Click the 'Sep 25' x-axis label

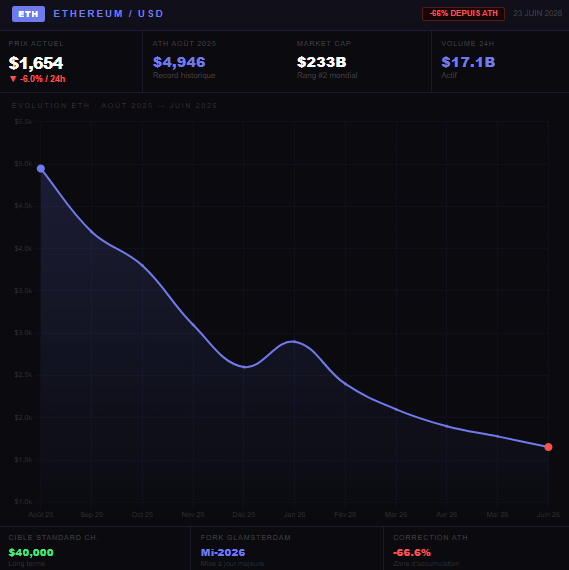[92, 515]
